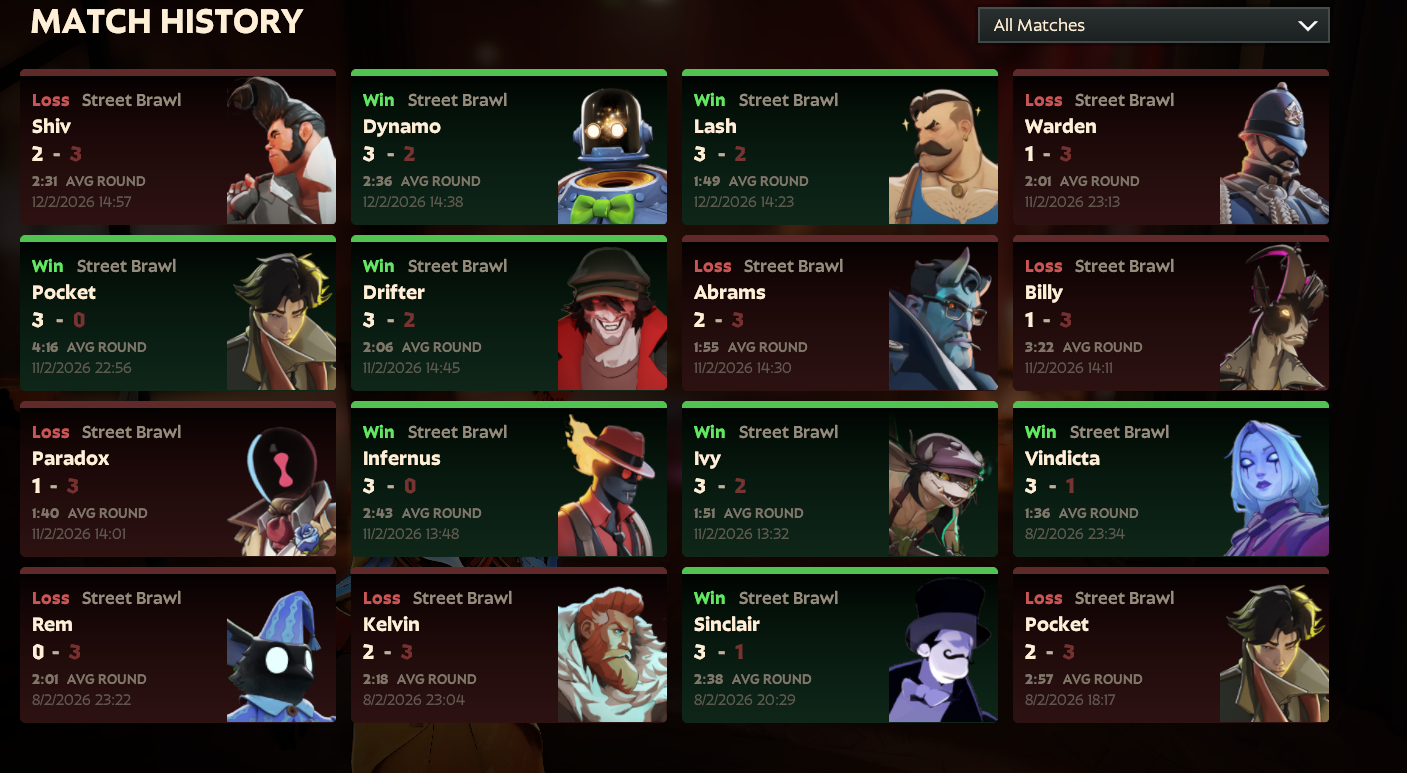The height and width of the screenshot is (773, 1407).
Task: Click Dynamo hero portrait
Action: click(612, 150)
